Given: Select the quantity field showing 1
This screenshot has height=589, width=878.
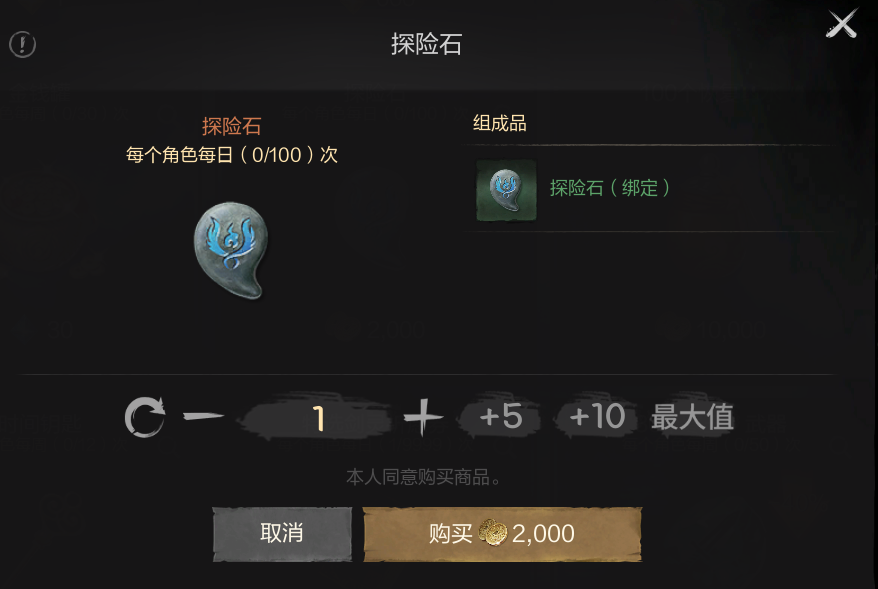Looking at the screenshot, I should [315, 418].
